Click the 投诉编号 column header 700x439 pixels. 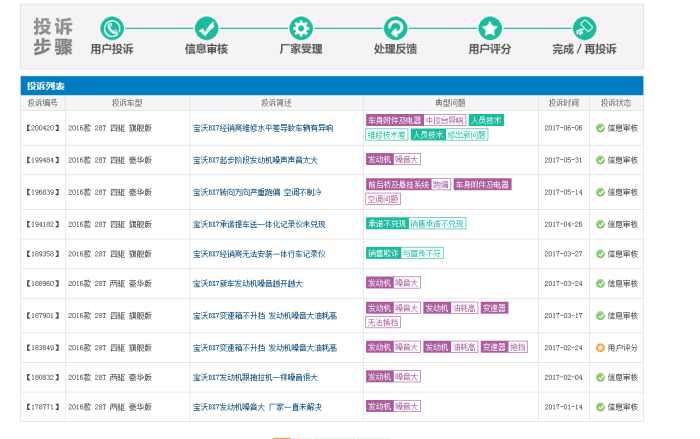(43, 103)
